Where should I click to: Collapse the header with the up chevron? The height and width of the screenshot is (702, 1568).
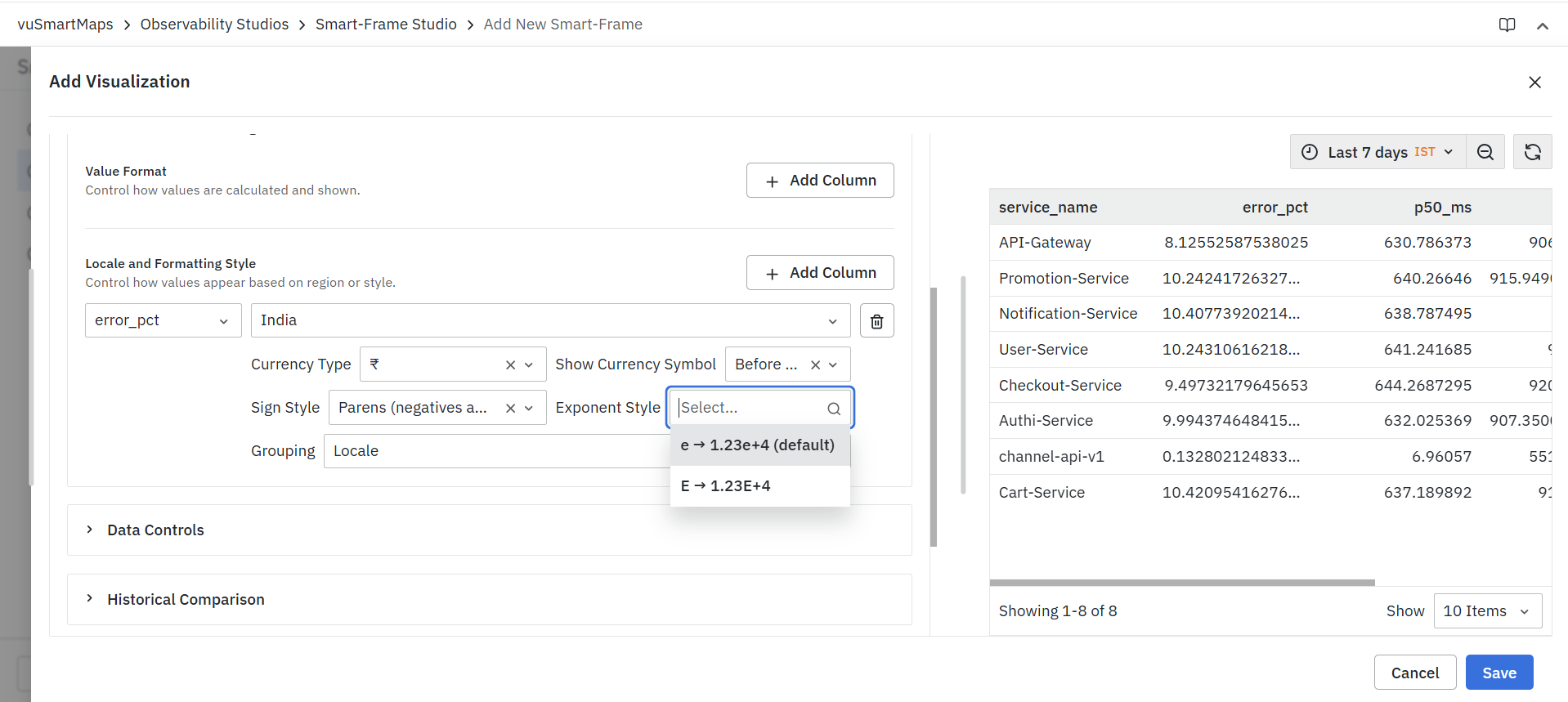1543,25
